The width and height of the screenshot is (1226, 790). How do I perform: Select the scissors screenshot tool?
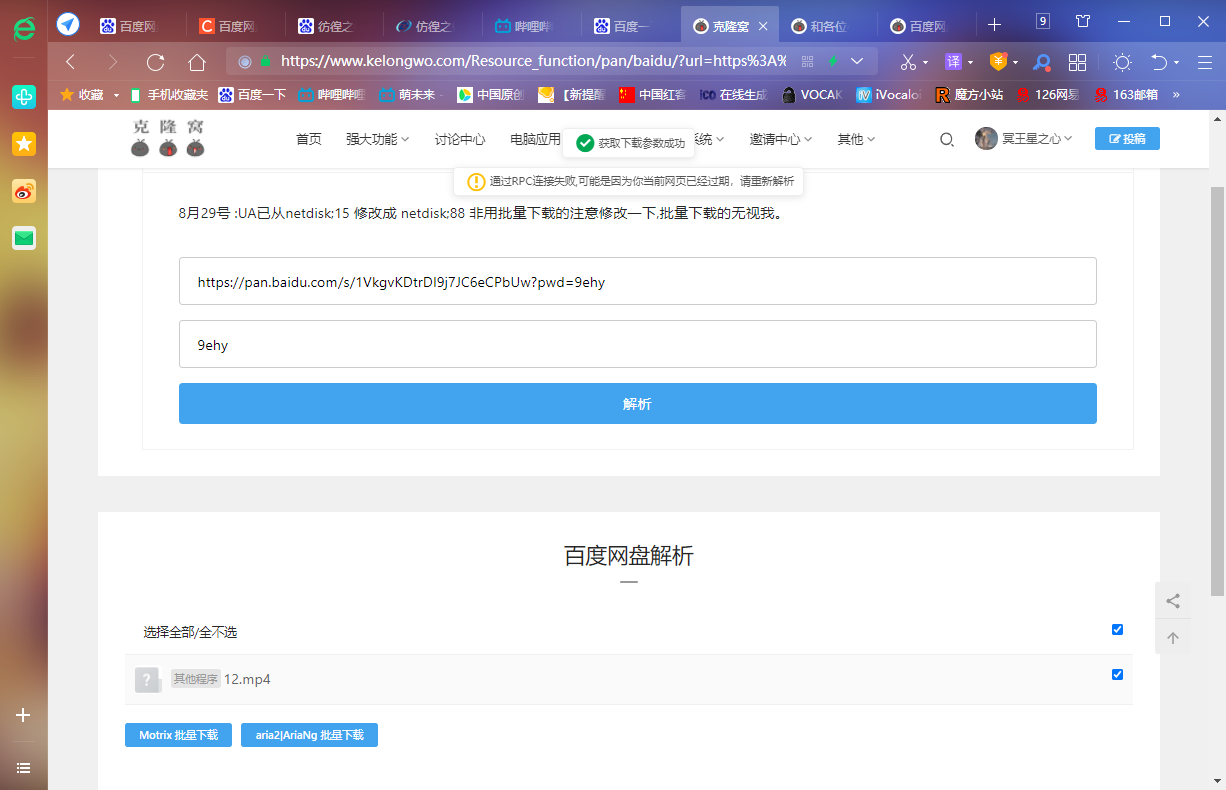click(x=907, y=62)
